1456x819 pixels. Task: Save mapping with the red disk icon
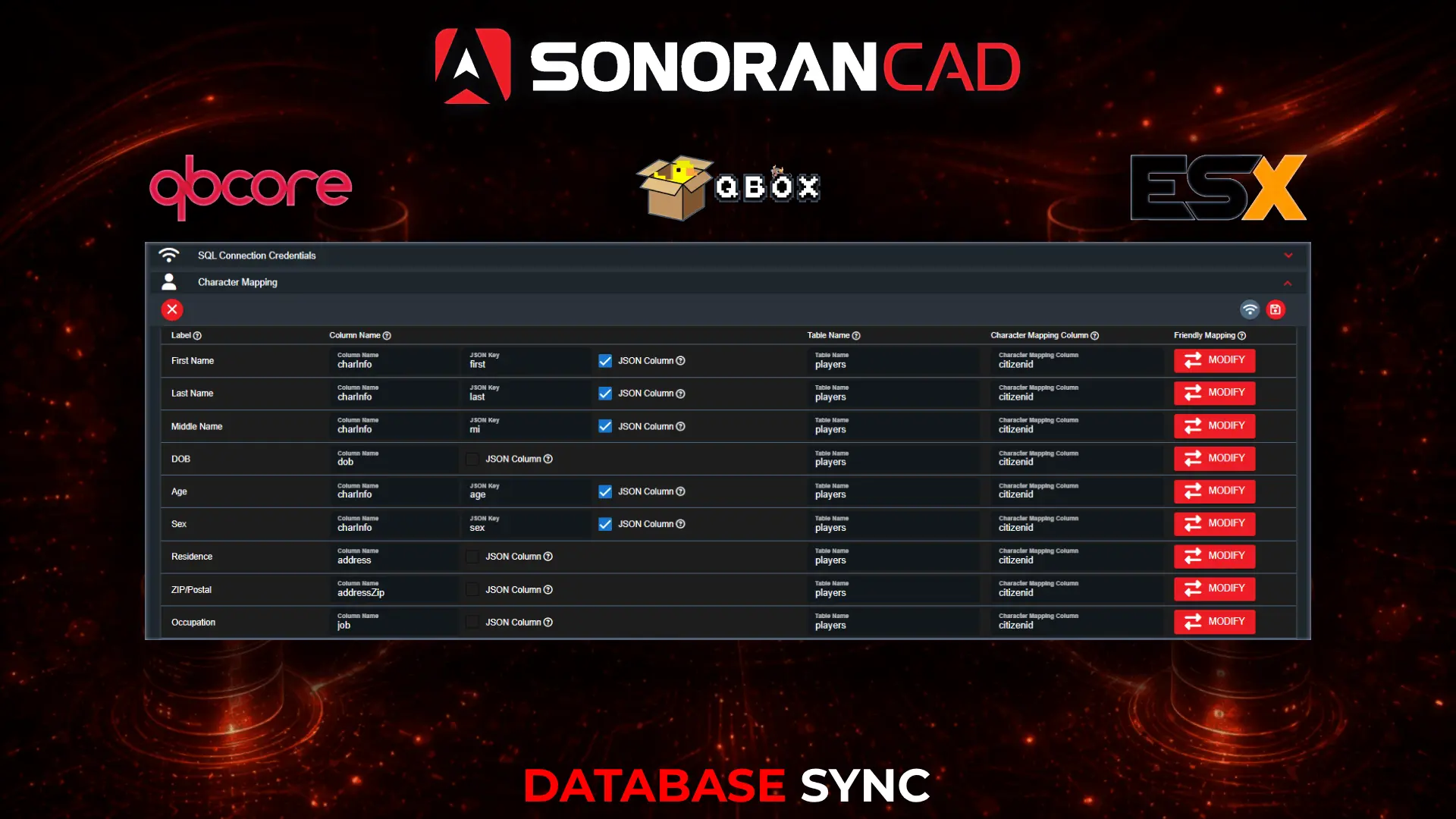[x=1276, y=309]
